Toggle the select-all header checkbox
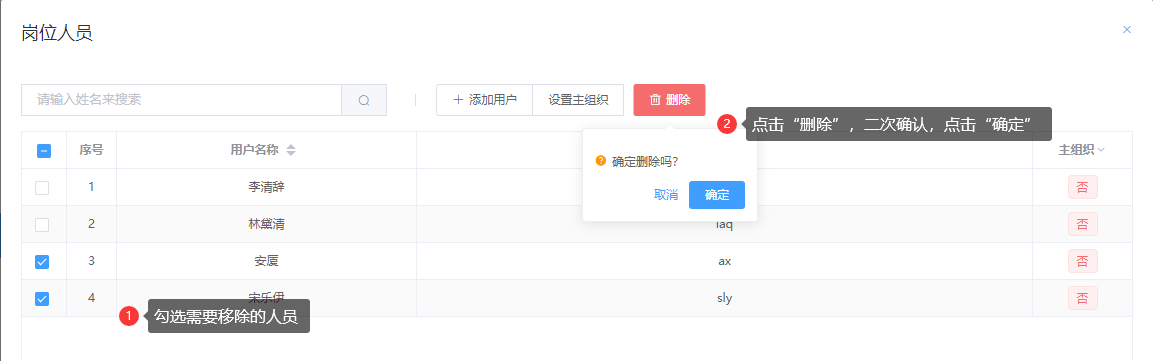Screen dimensions: 1153x361 (43, 151)
